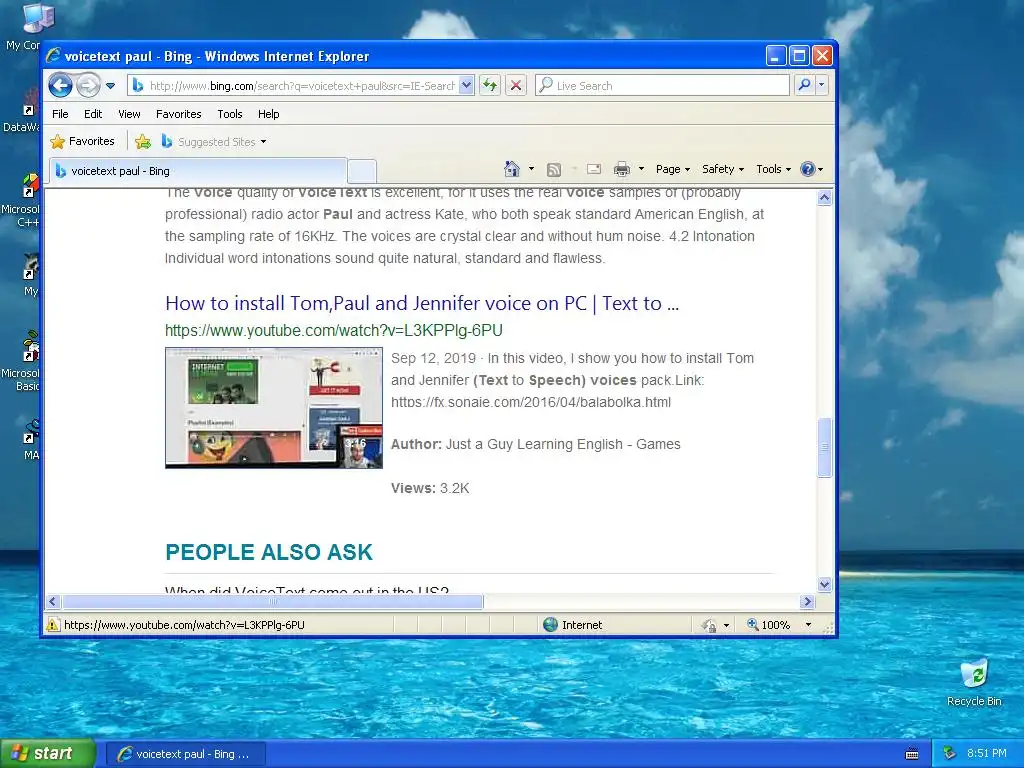Click the Live Search input box
This screenshot has width=1024, height=768.
[x=662, y=86]
